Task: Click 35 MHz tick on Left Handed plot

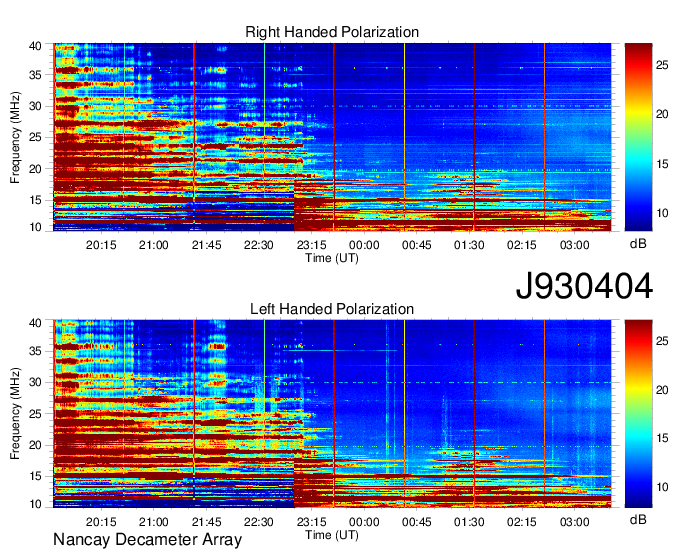Action: [x=35, y=351]
